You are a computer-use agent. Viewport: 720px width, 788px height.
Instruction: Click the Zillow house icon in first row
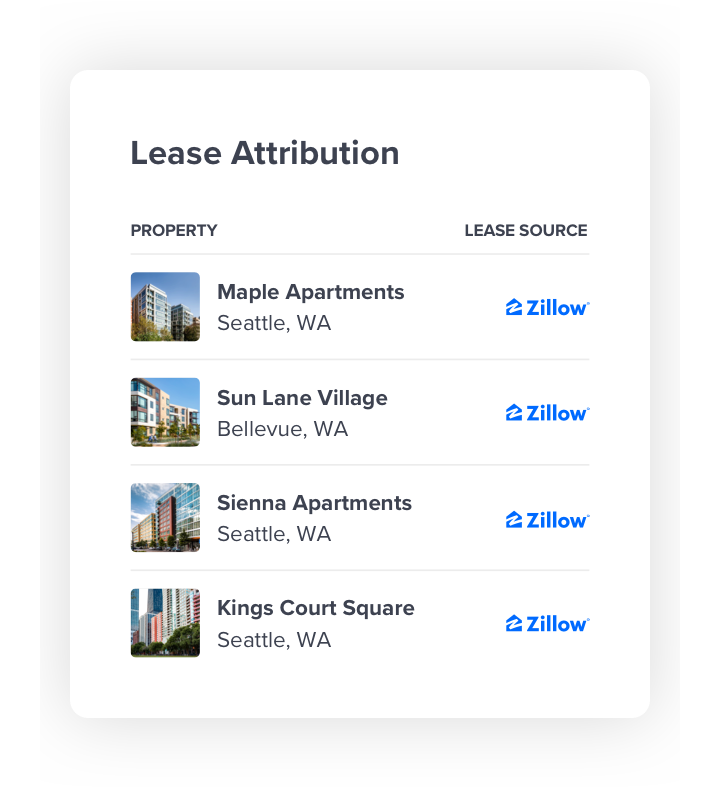[x=514, y=307]
